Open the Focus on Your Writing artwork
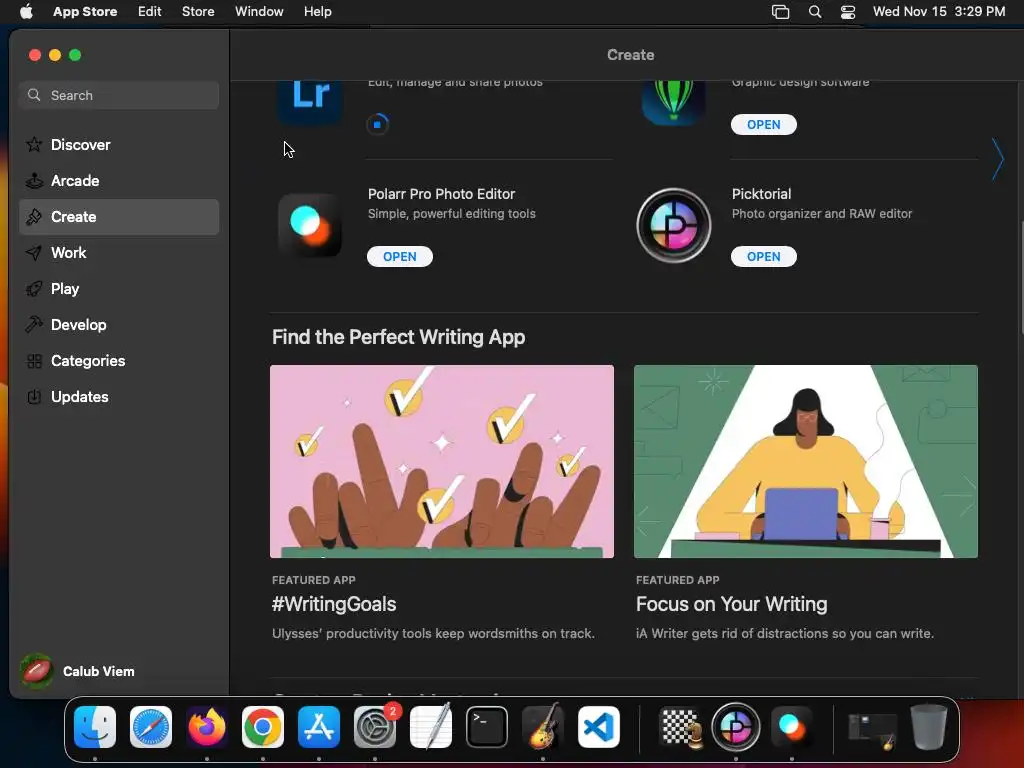Screen dimensions: 1024x768 pos(805,462)
